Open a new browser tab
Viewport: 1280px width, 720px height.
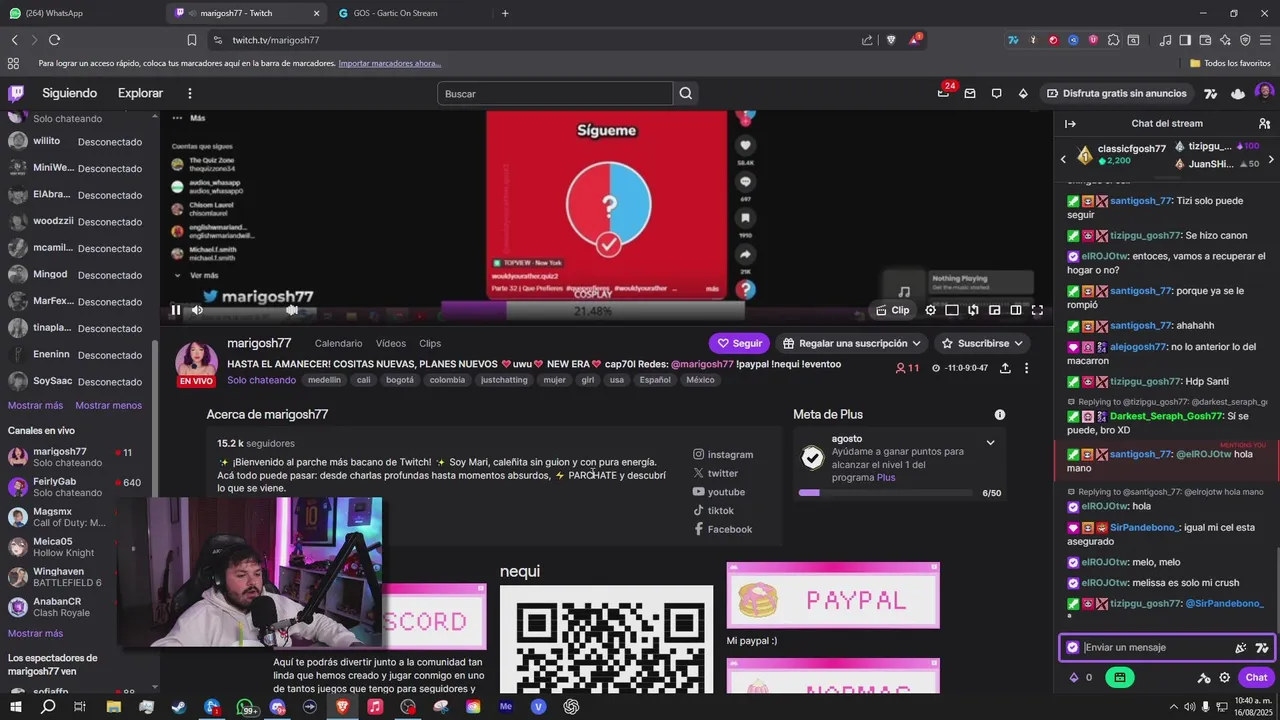point(505,13)
